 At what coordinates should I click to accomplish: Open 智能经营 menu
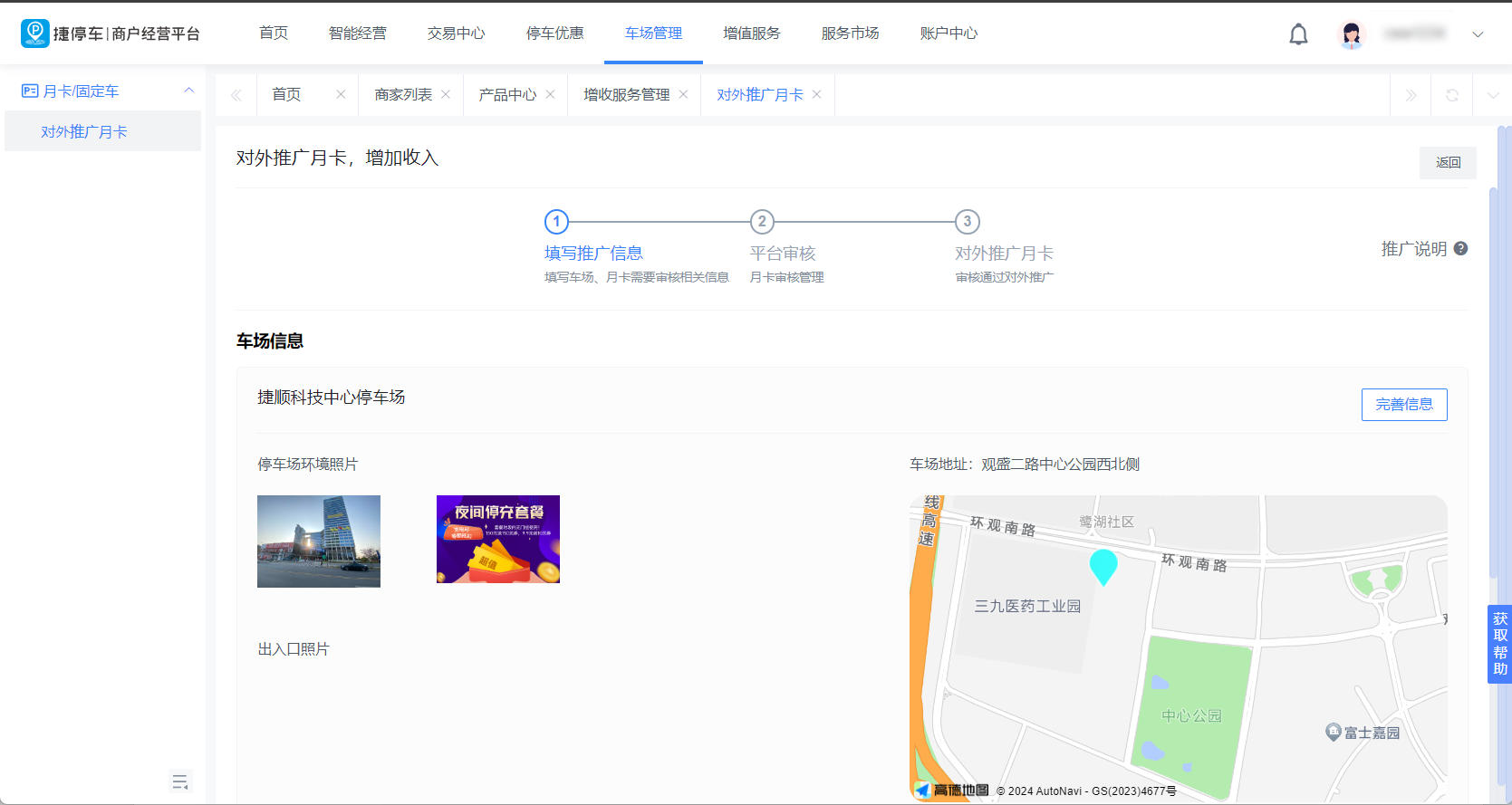(358, 34)
